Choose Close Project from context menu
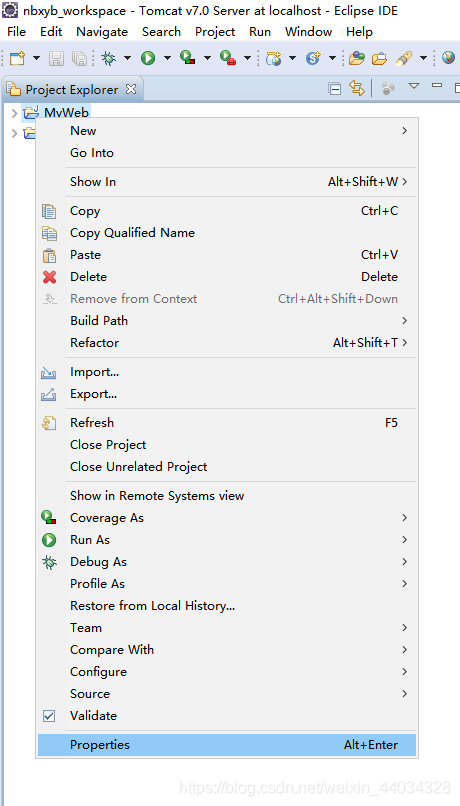The height and width of the screenshot is (806, 460). [x=227, y=445]
